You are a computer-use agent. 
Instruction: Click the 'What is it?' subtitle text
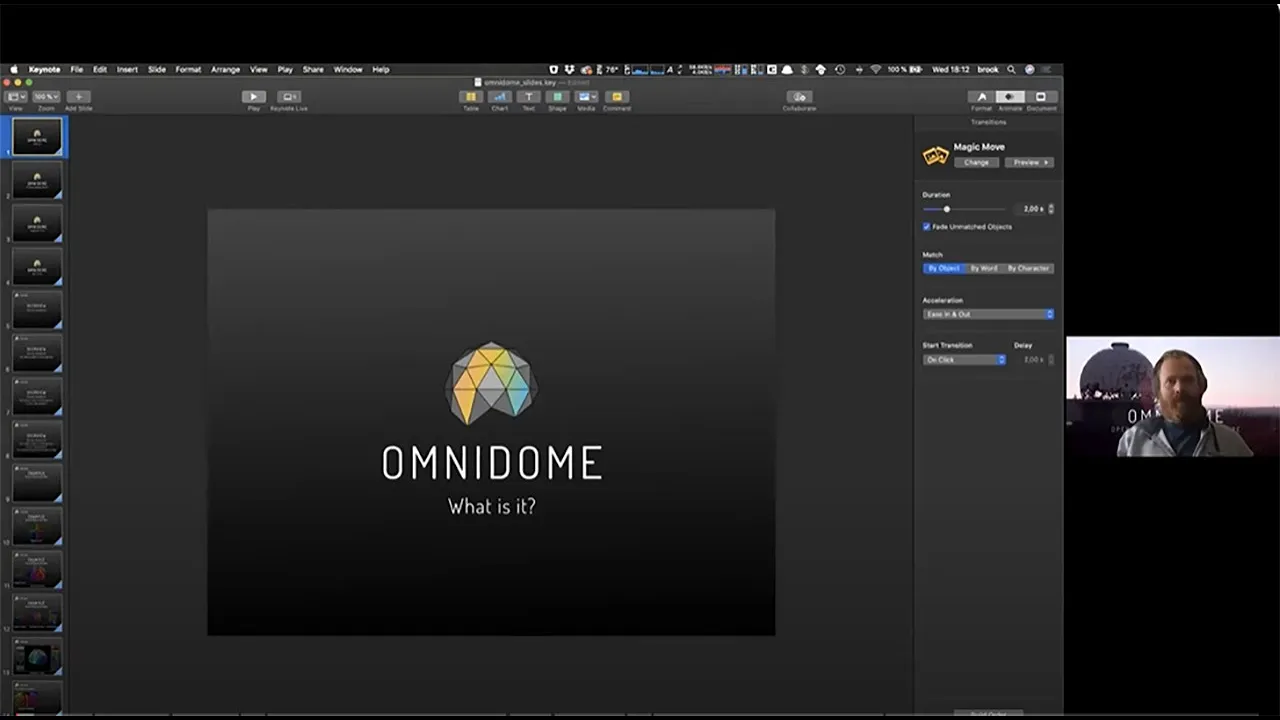491,506
